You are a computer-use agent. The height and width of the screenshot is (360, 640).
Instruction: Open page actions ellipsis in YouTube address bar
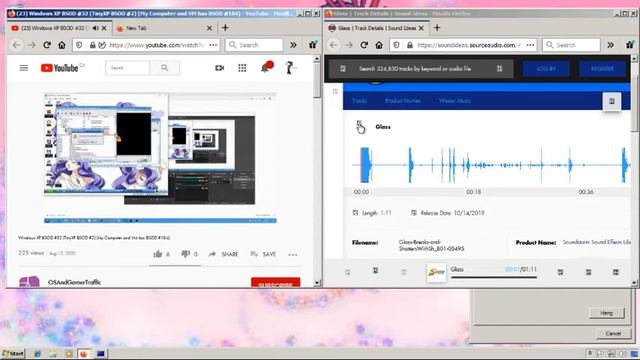click(x=213, y=45)
